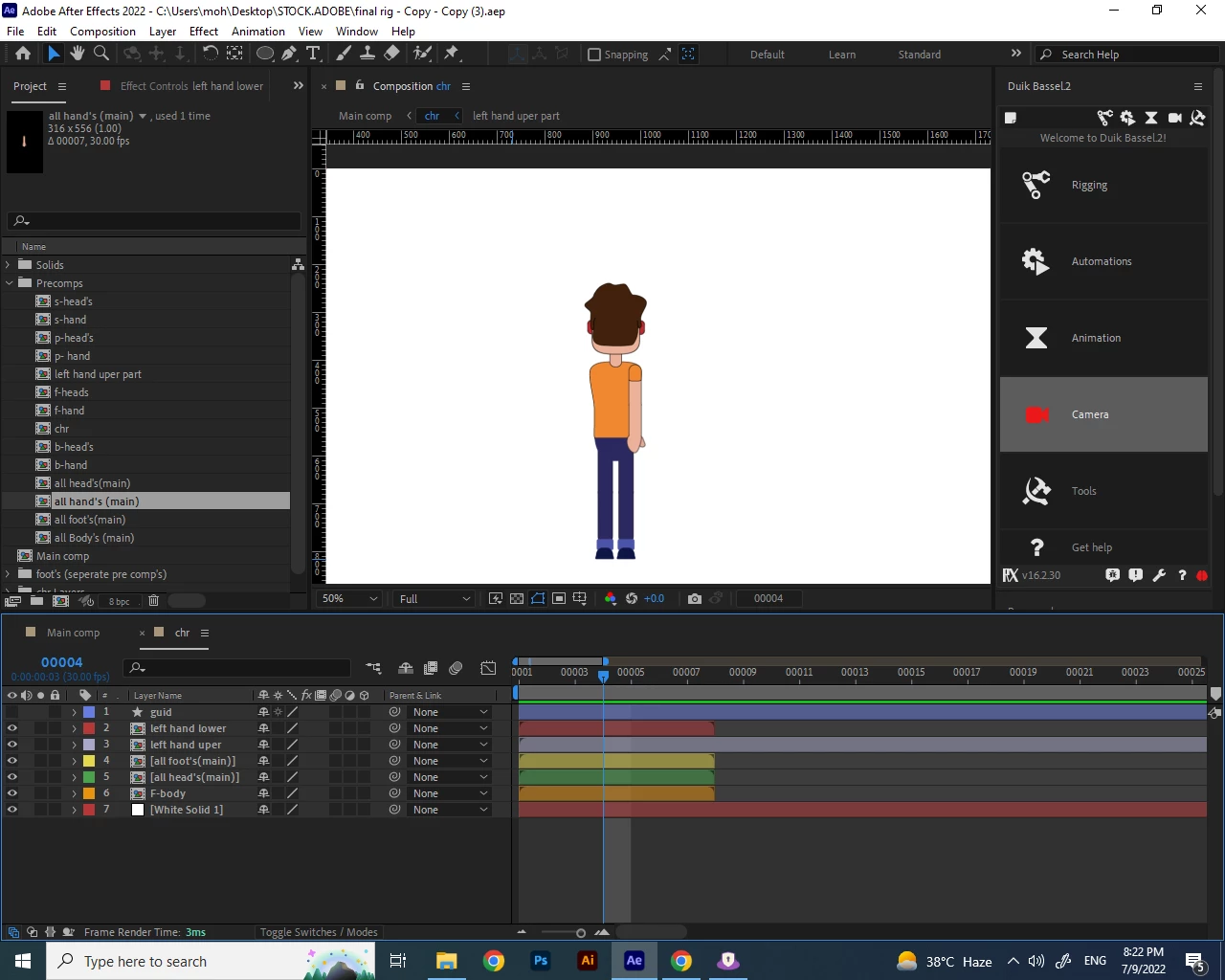
Task: Open Parent dropdown for guid layer
Action: (x=449, y=712)
